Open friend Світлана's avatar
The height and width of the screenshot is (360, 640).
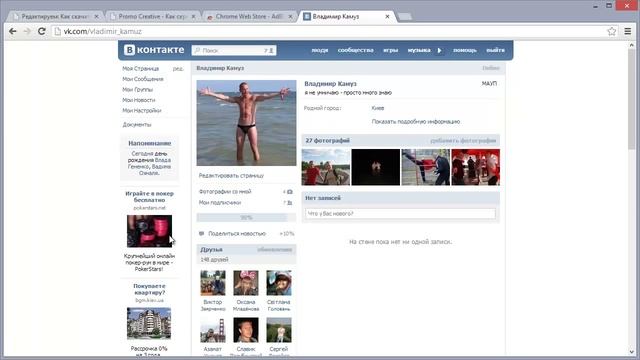pyautogui.click(x=279, y=283)
